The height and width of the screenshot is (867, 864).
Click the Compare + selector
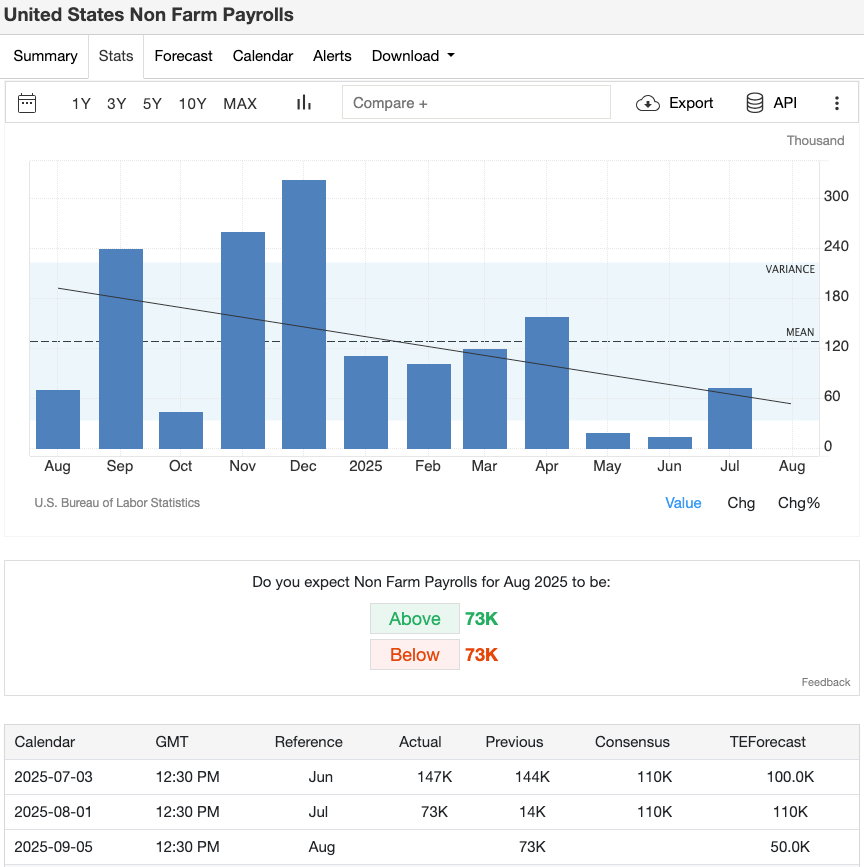click(476, 101)
